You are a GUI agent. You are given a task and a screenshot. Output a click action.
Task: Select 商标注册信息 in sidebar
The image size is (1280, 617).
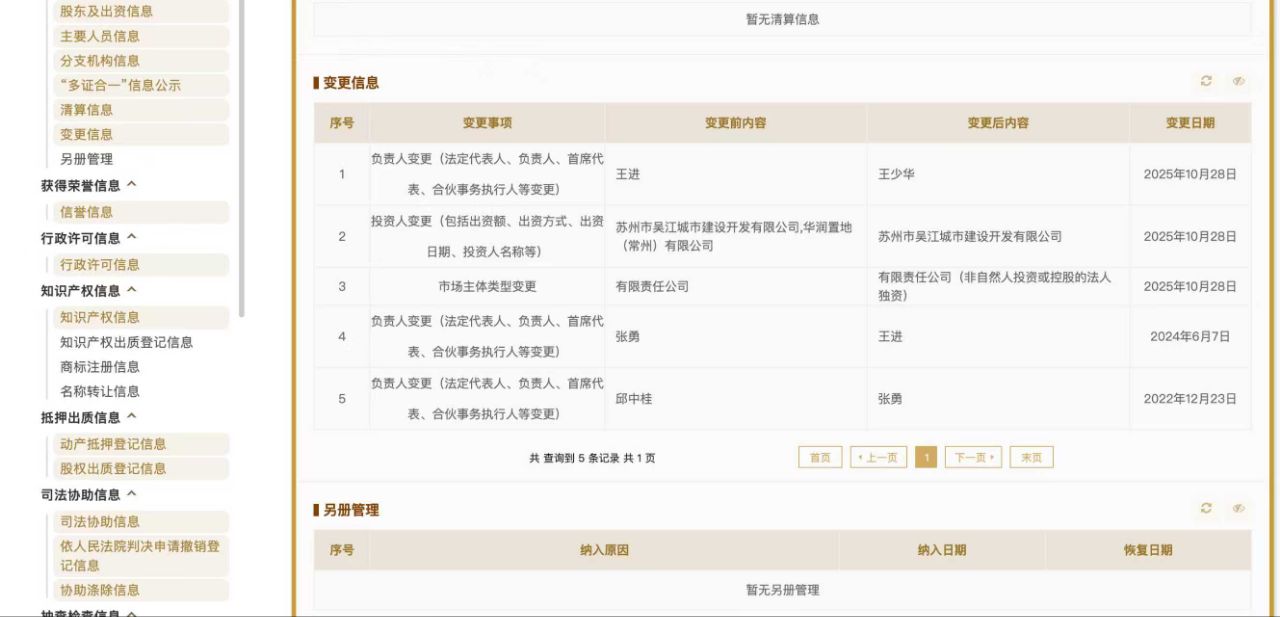[100, 367]
